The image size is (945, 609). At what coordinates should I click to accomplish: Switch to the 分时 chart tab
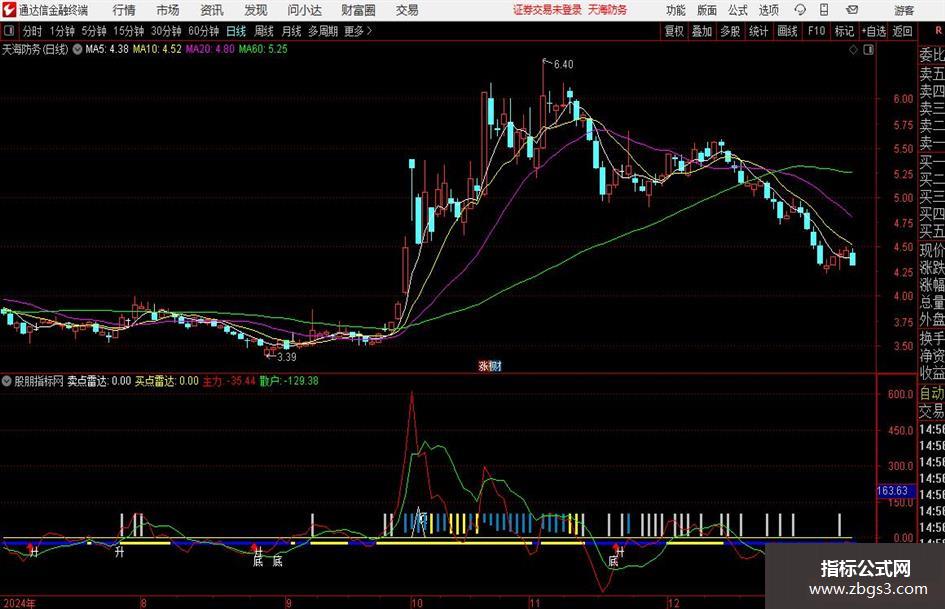click(33, 31)
